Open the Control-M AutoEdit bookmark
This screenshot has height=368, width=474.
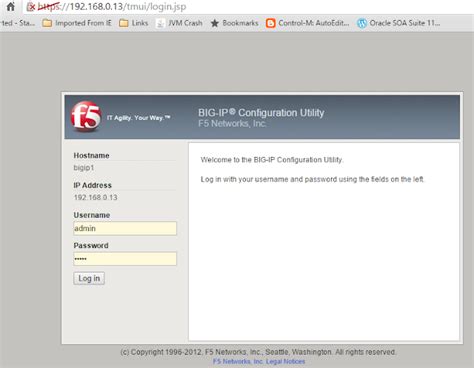click(308, 23)
